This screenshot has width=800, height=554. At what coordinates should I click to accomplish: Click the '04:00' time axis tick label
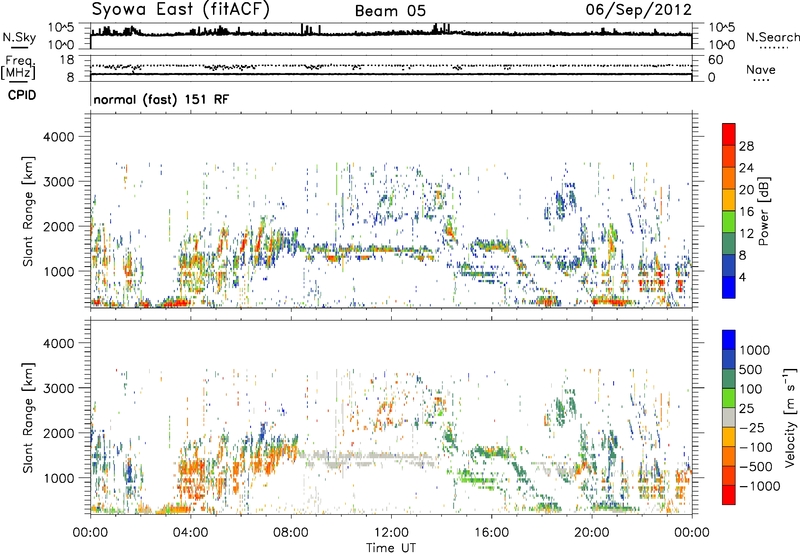pyautogui.click(x=190, y=533)
